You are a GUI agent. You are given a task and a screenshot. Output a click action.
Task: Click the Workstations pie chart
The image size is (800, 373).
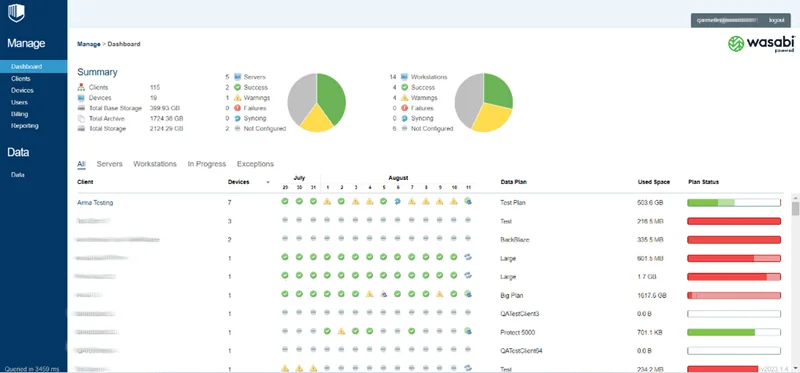point(484,103)
